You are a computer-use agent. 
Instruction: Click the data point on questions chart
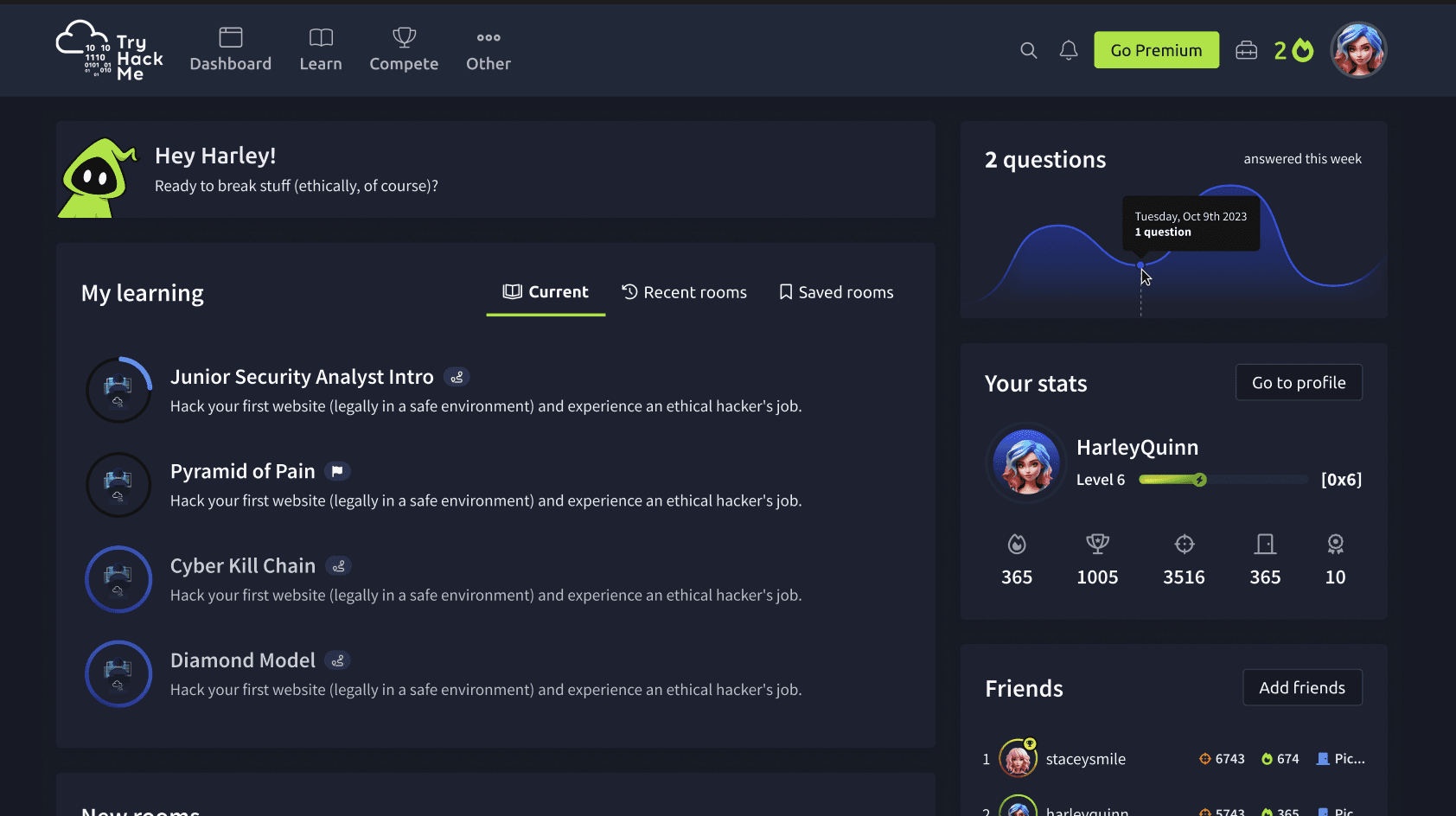click(1141, 265)
